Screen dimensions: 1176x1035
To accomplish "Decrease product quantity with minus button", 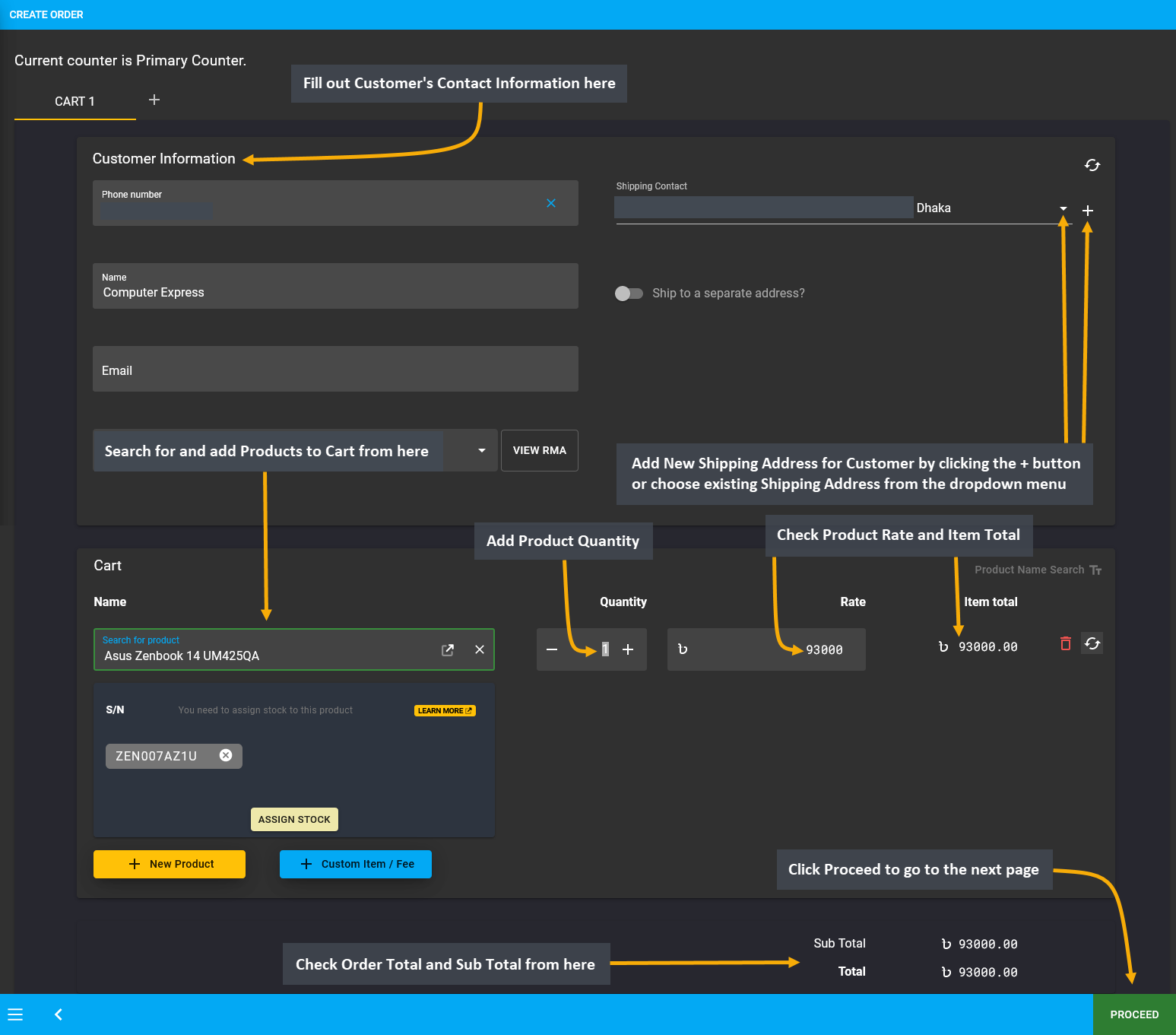I will pos(552,649).
